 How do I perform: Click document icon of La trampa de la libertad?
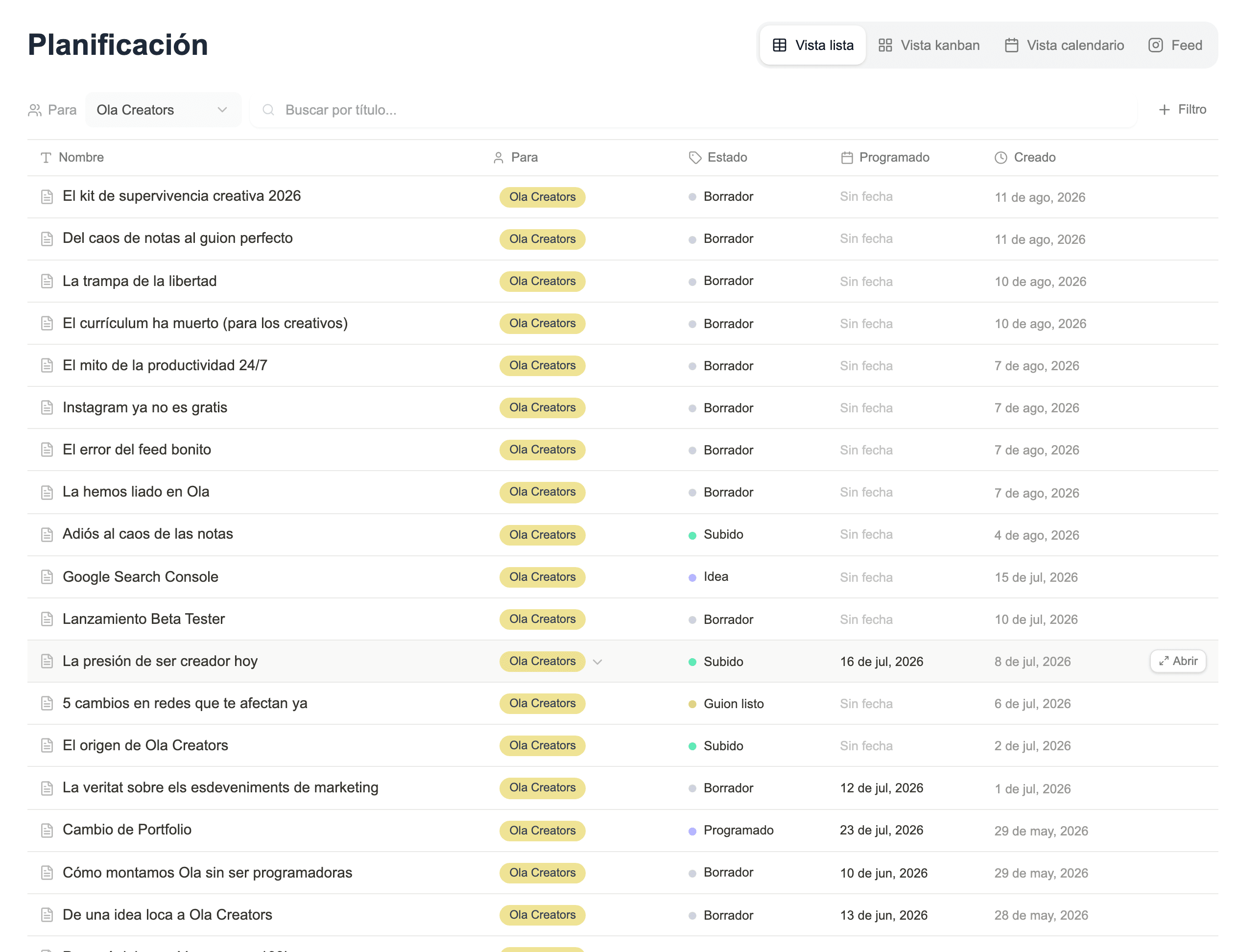(47, 281)
